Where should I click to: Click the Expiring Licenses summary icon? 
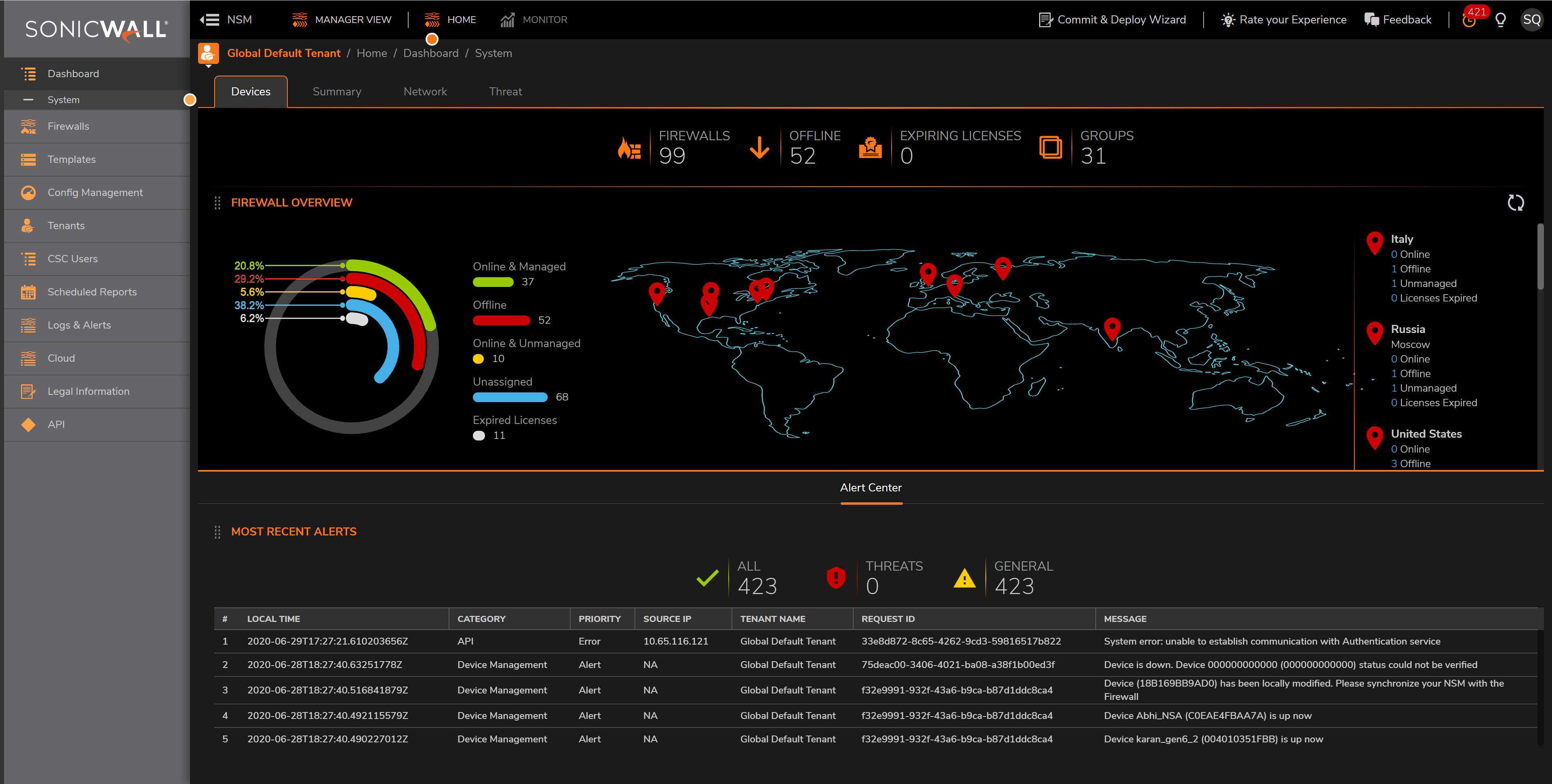(870, 148)
